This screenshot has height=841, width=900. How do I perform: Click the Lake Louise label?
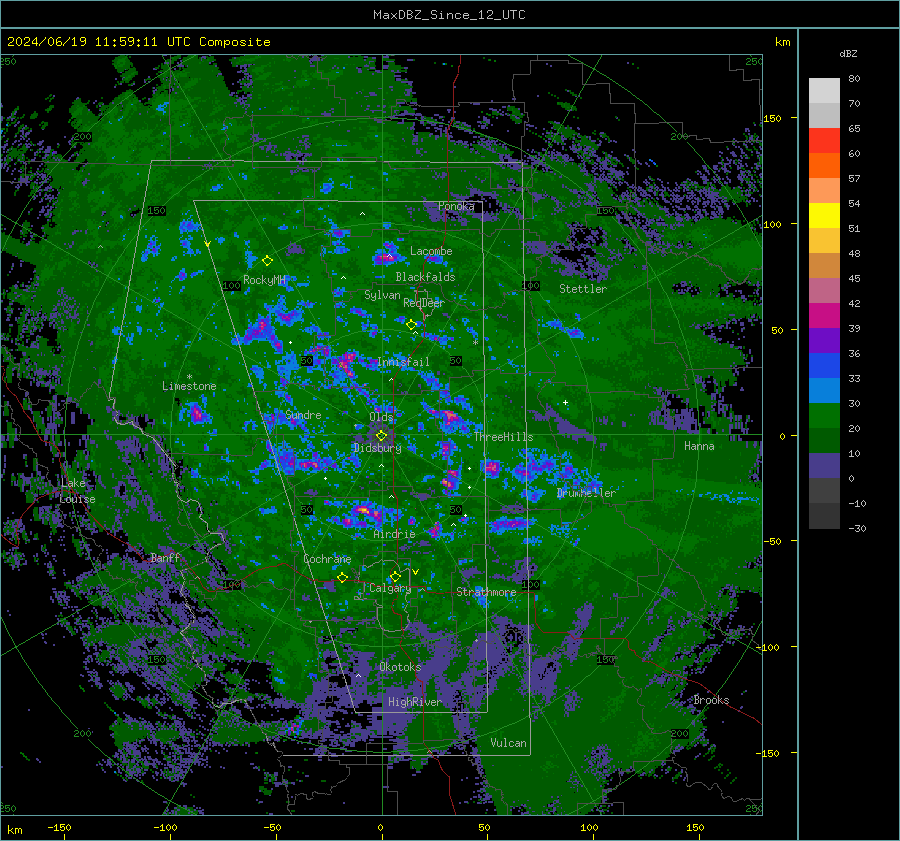(77, 491)
